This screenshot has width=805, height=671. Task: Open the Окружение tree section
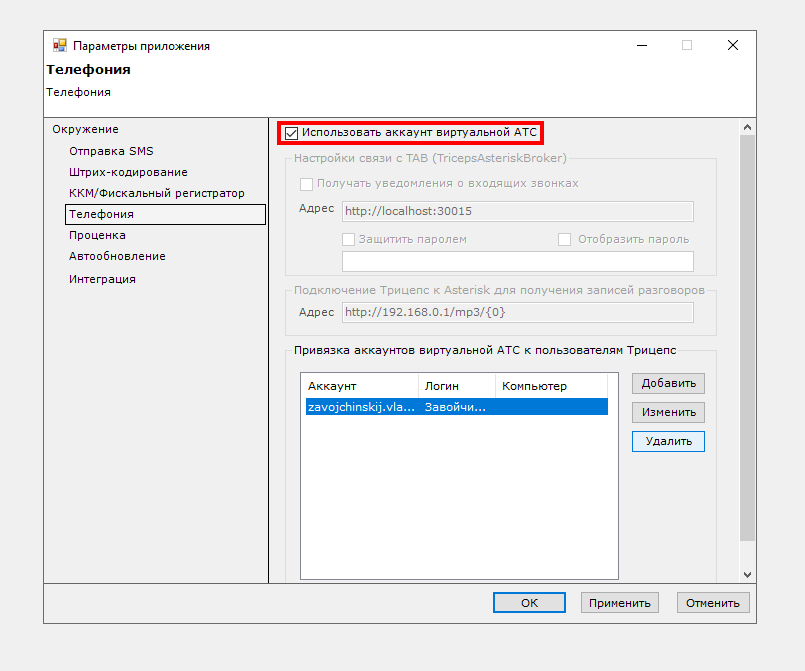click(x=85, y=129)
